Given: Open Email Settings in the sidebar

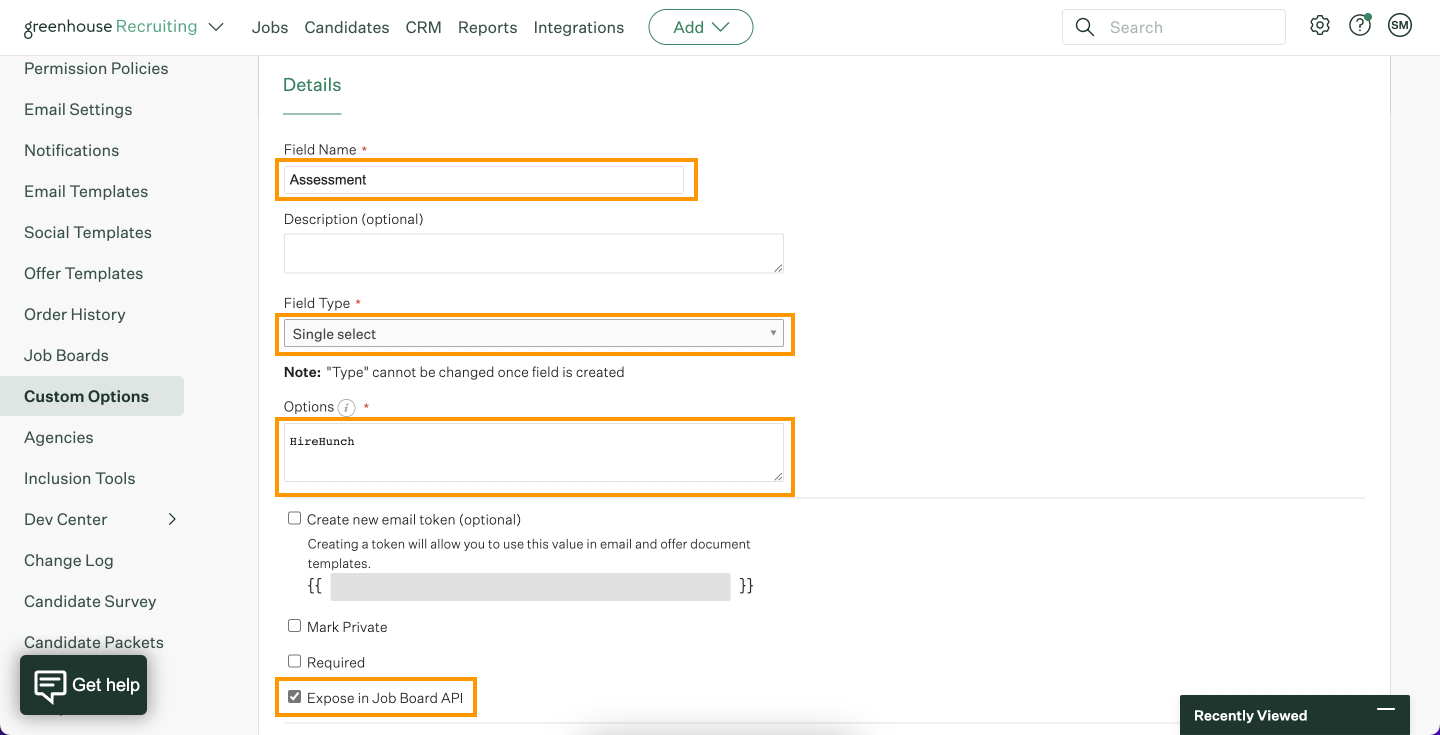Looking at the screenshot, I should [x=78, y=109].
